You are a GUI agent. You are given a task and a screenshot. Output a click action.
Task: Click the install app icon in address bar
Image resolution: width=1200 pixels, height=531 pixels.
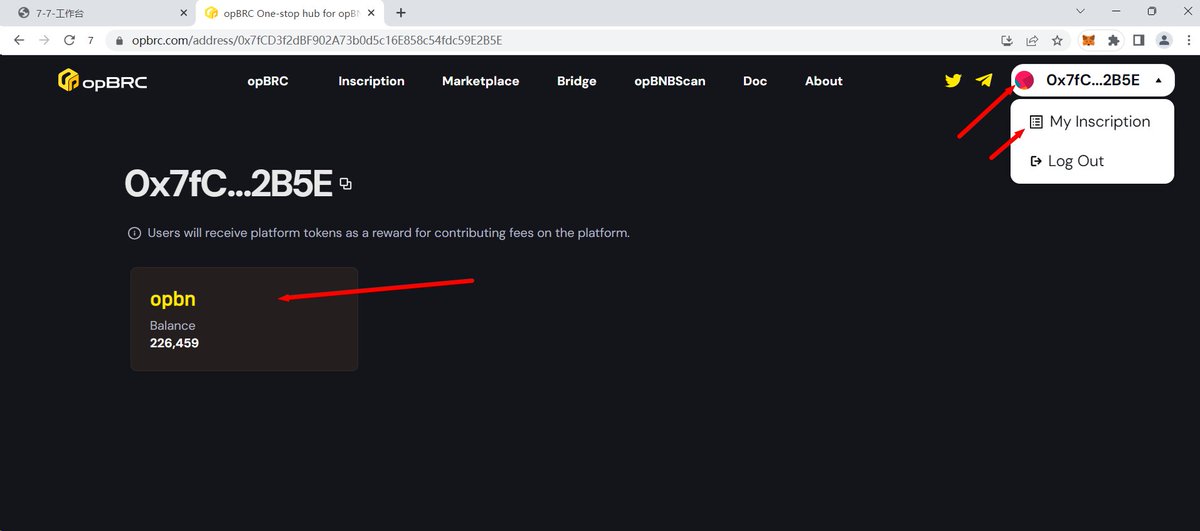tap(1007, 40)
